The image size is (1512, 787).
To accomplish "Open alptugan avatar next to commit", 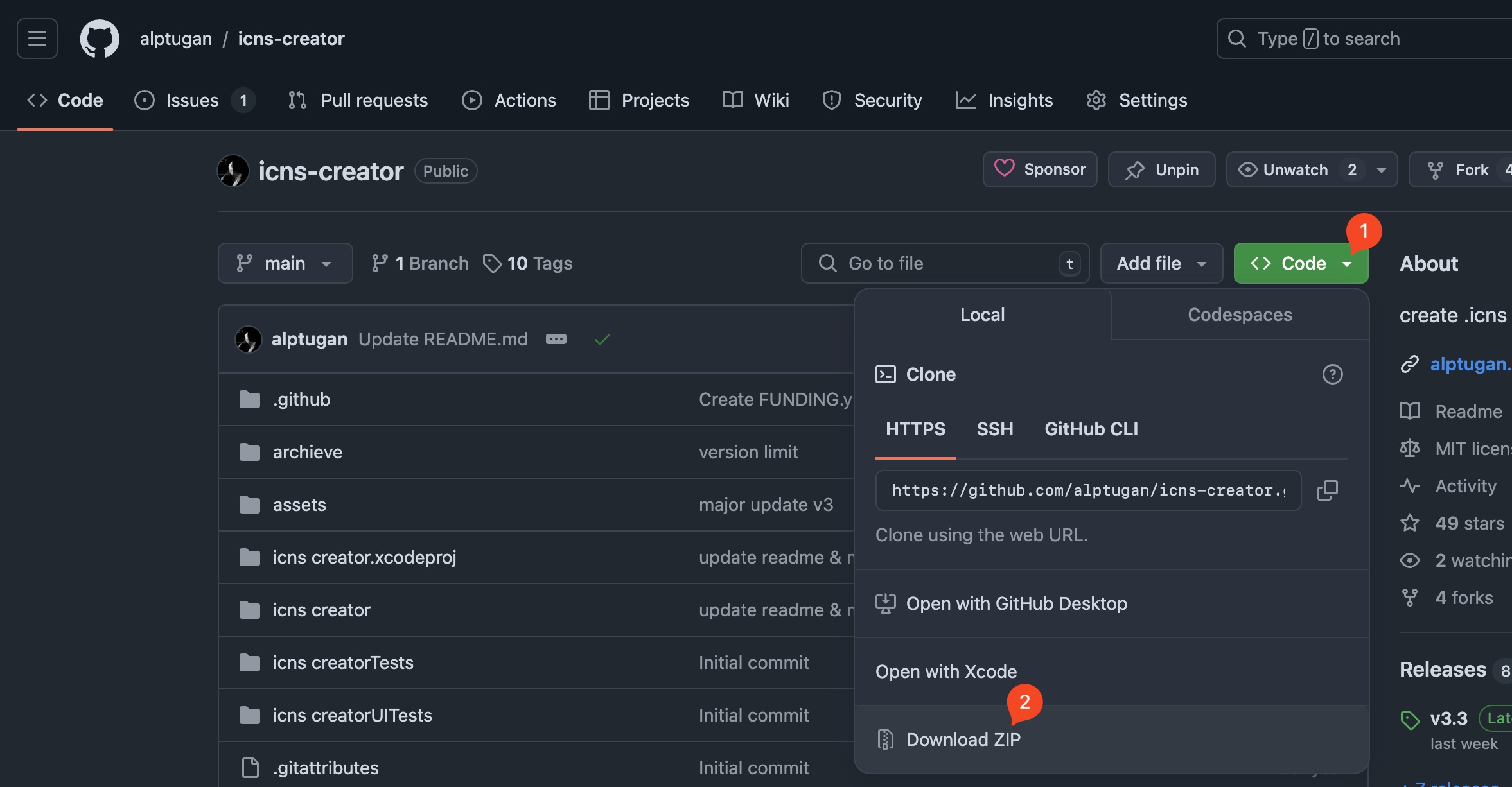I will [x=249, y=339].
